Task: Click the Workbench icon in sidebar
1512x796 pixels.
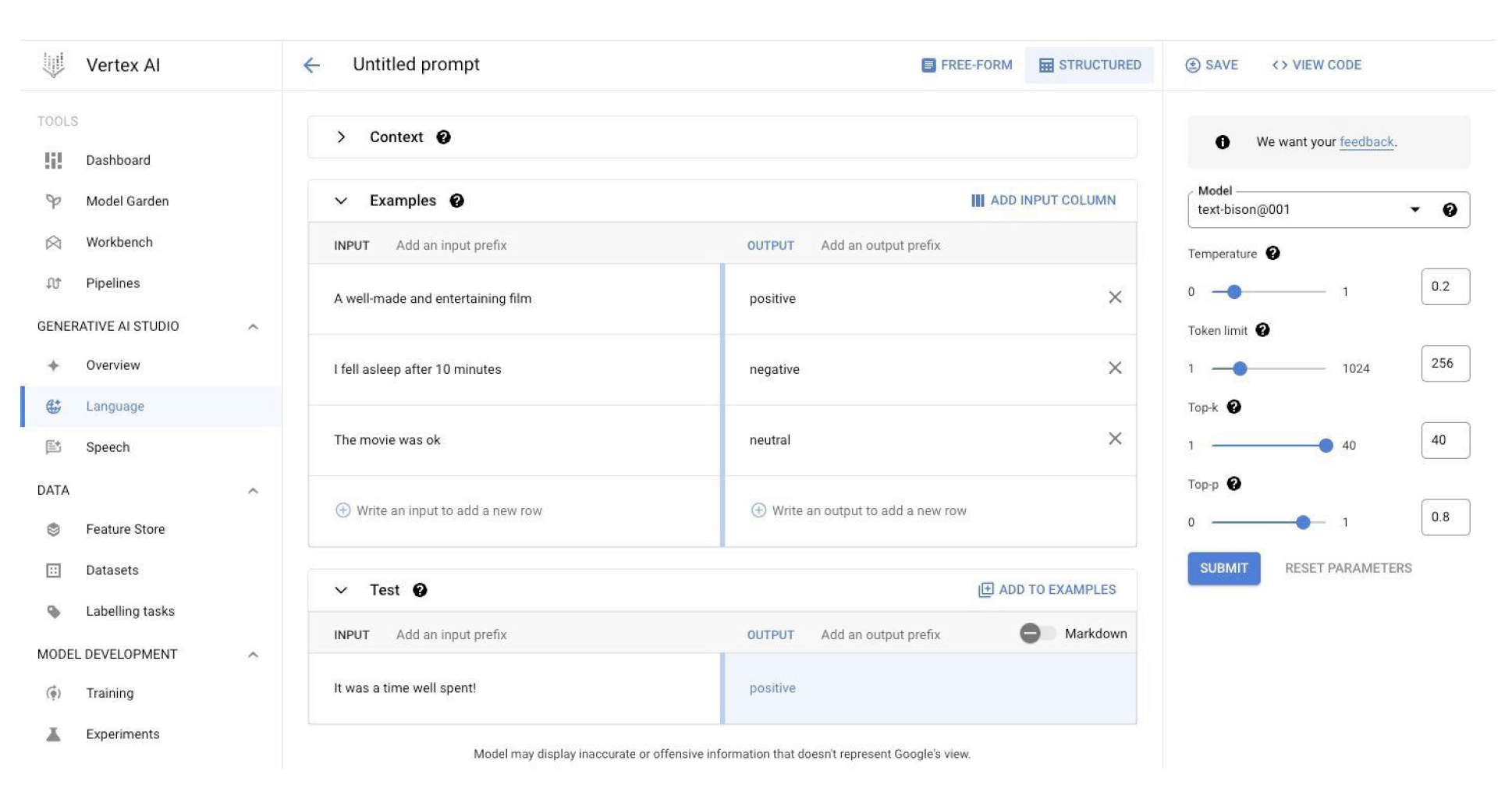Action: click(53, 243)
